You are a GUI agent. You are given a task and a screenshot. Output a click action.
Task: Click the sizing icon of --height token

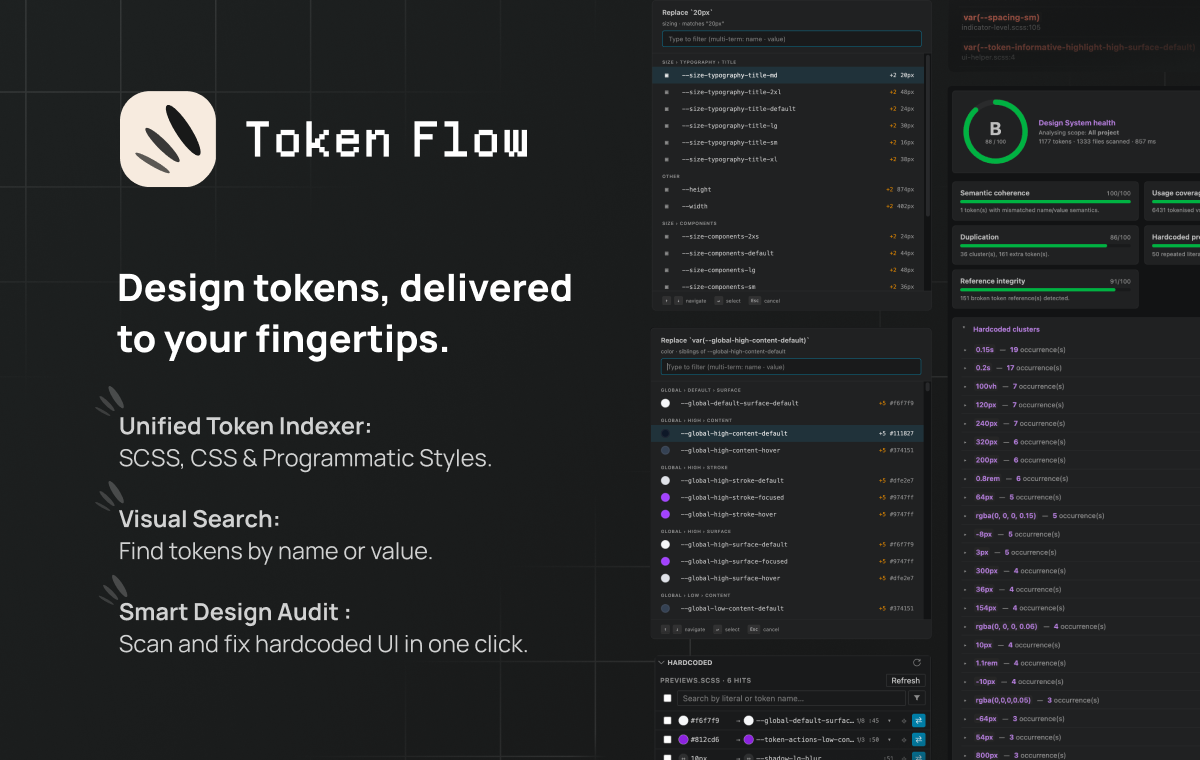tap(667, 189)
